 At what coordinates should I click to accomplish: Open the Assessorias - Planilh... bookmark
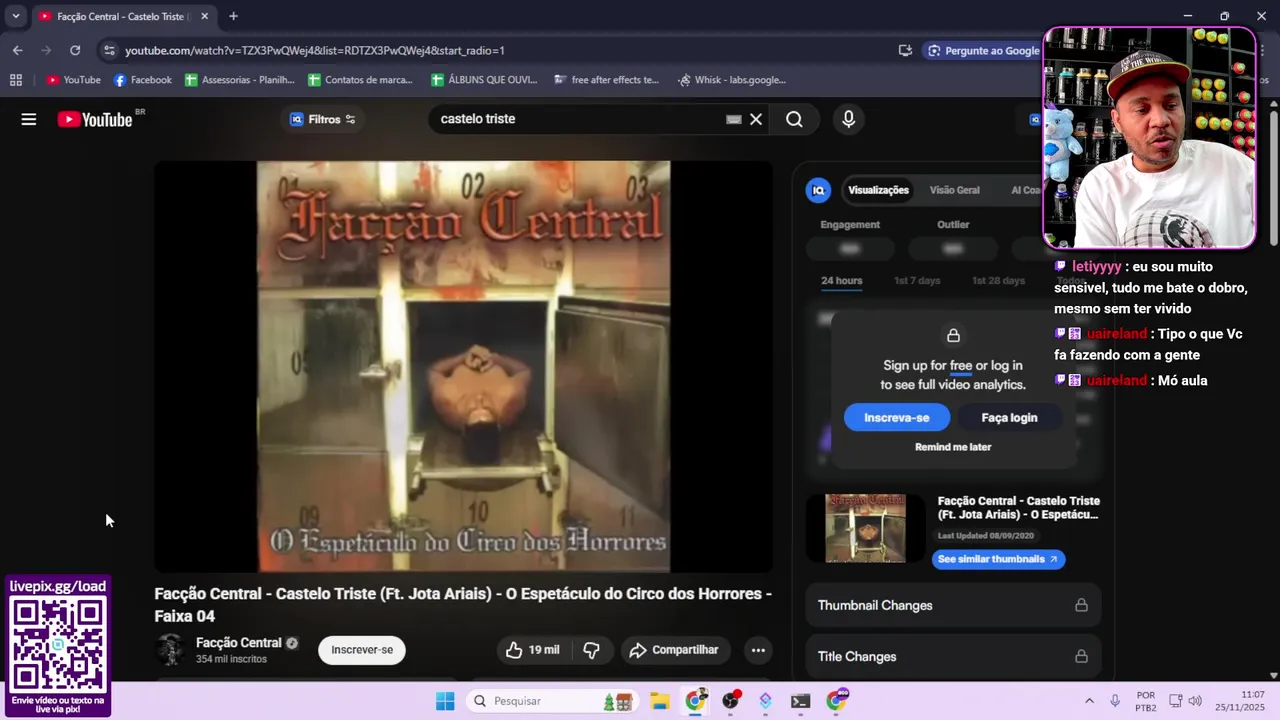[x=240, y=80]
